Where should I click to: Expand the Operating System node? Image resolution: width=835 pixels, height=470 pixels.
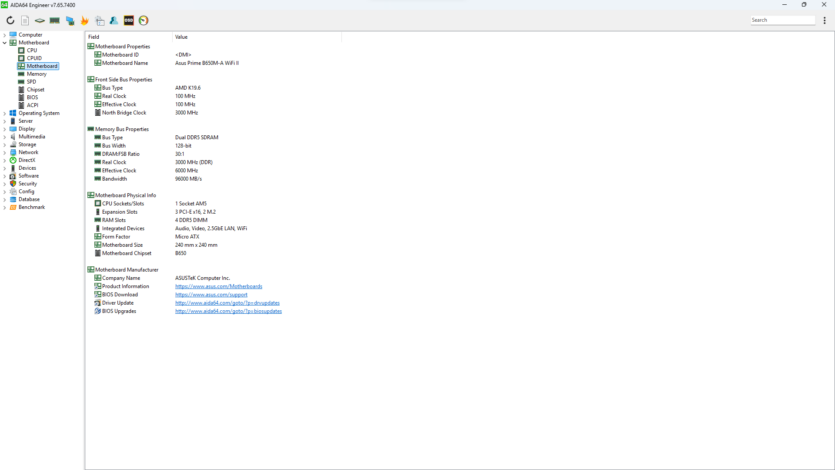[x=5, y=113]
